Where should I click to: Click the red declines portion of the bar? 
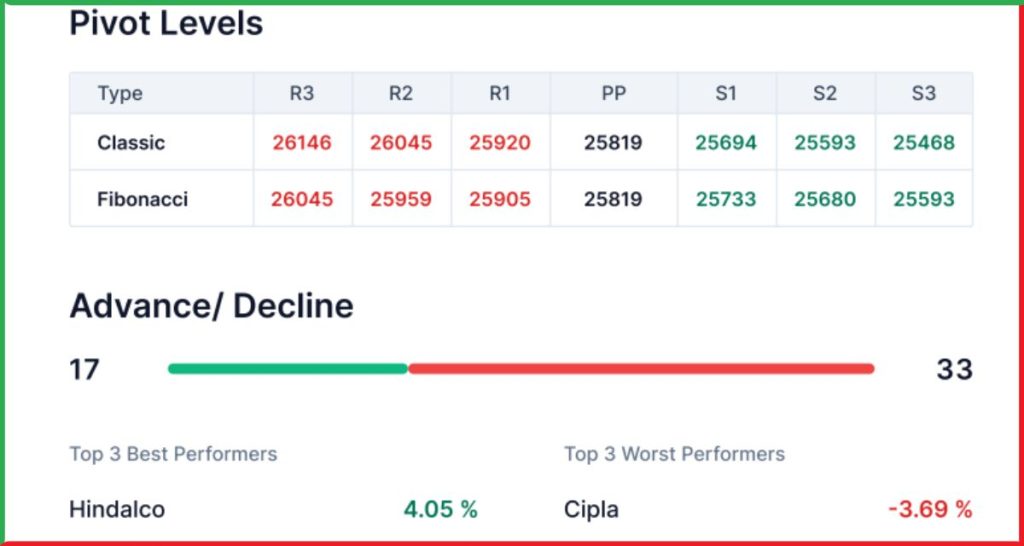click(x=640, y=369)
